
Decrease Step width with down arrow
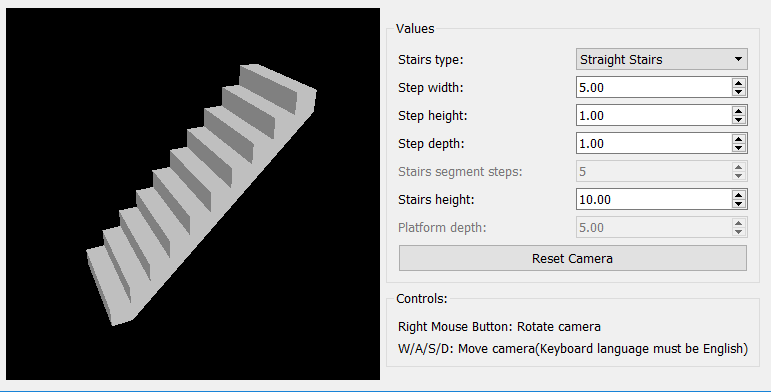[x=739, y=92]
